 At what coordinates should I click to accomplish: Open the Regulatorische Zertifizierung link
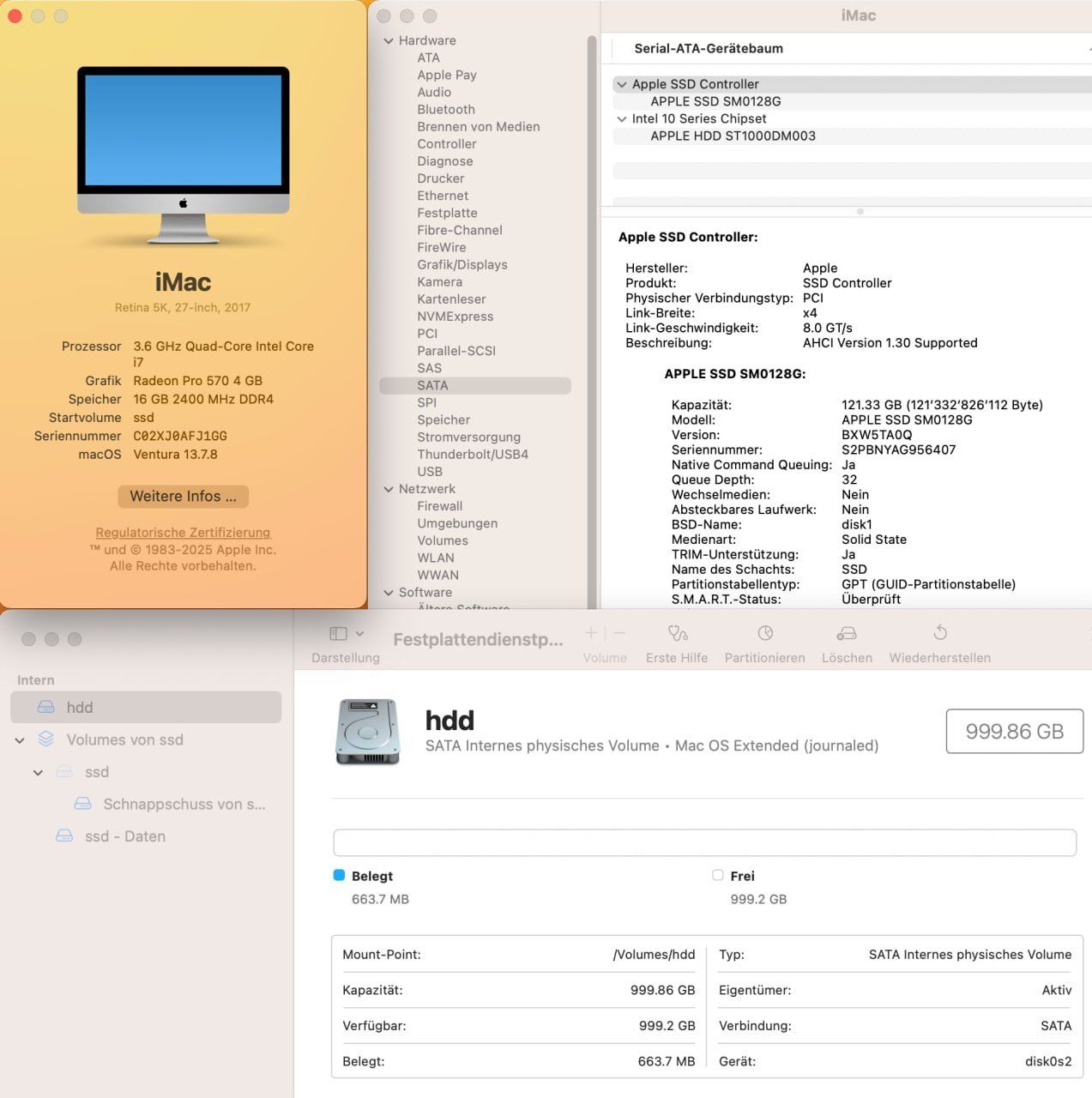pos(183,533)
